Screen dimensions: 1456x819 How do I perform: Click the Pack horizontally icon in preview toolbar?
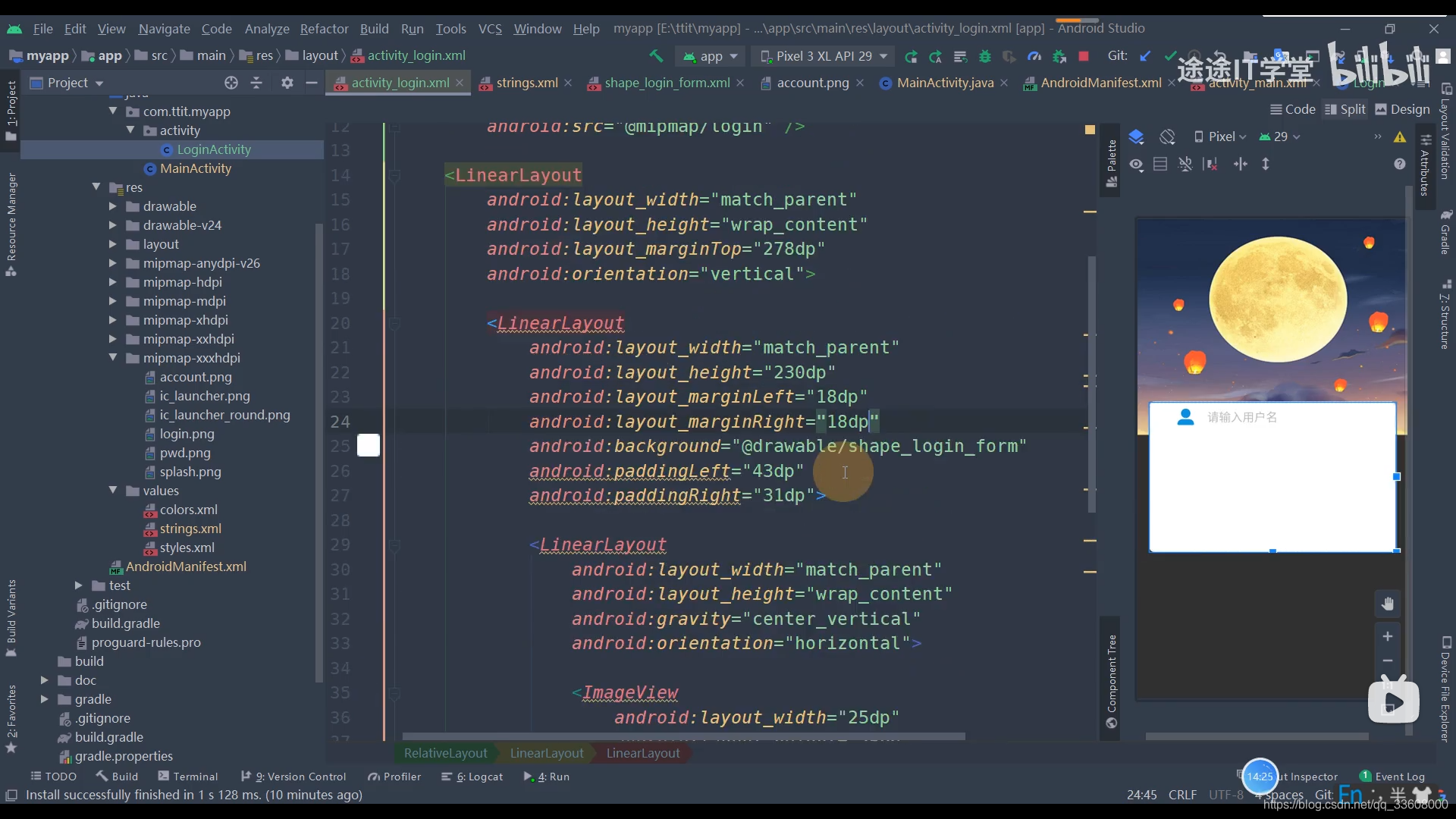point(1241,165)
